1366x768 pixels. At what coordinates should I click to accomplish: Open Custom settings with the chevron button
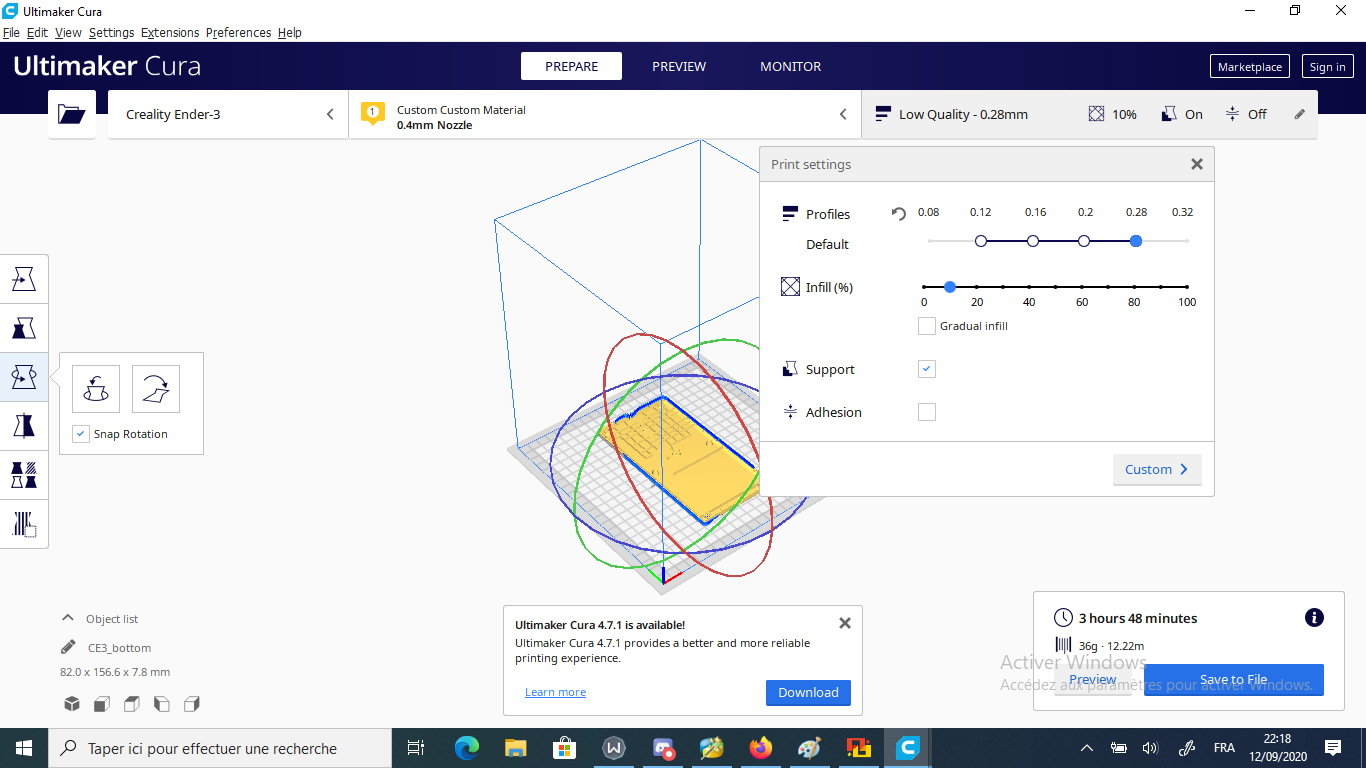click(x=1157, y=469)
